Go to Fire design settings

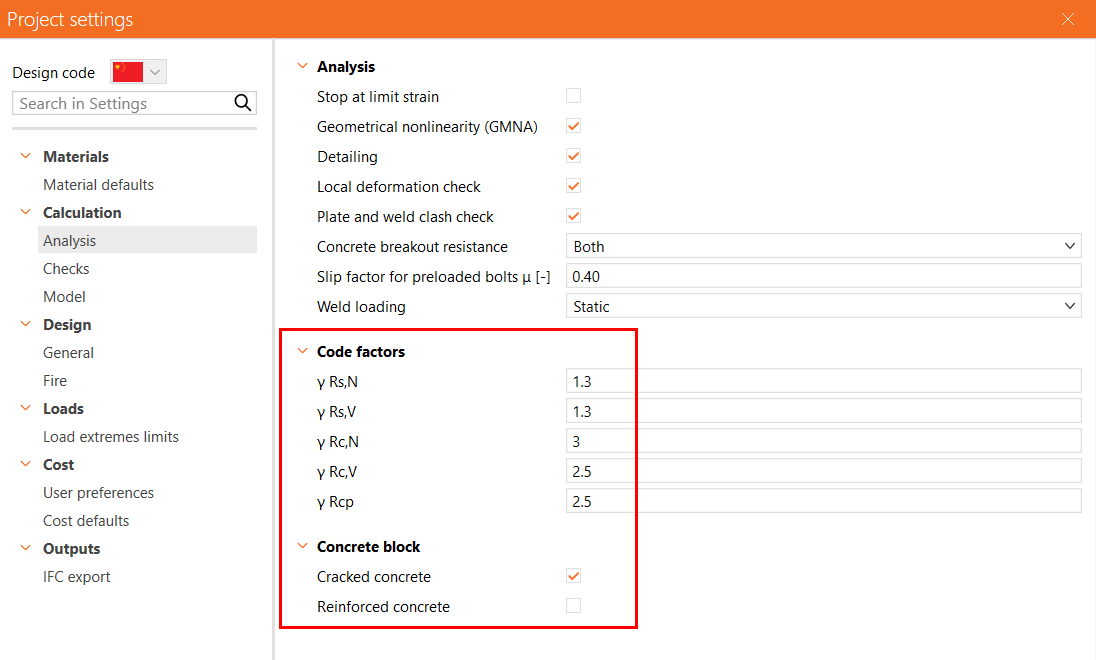[x=55, y=381]
